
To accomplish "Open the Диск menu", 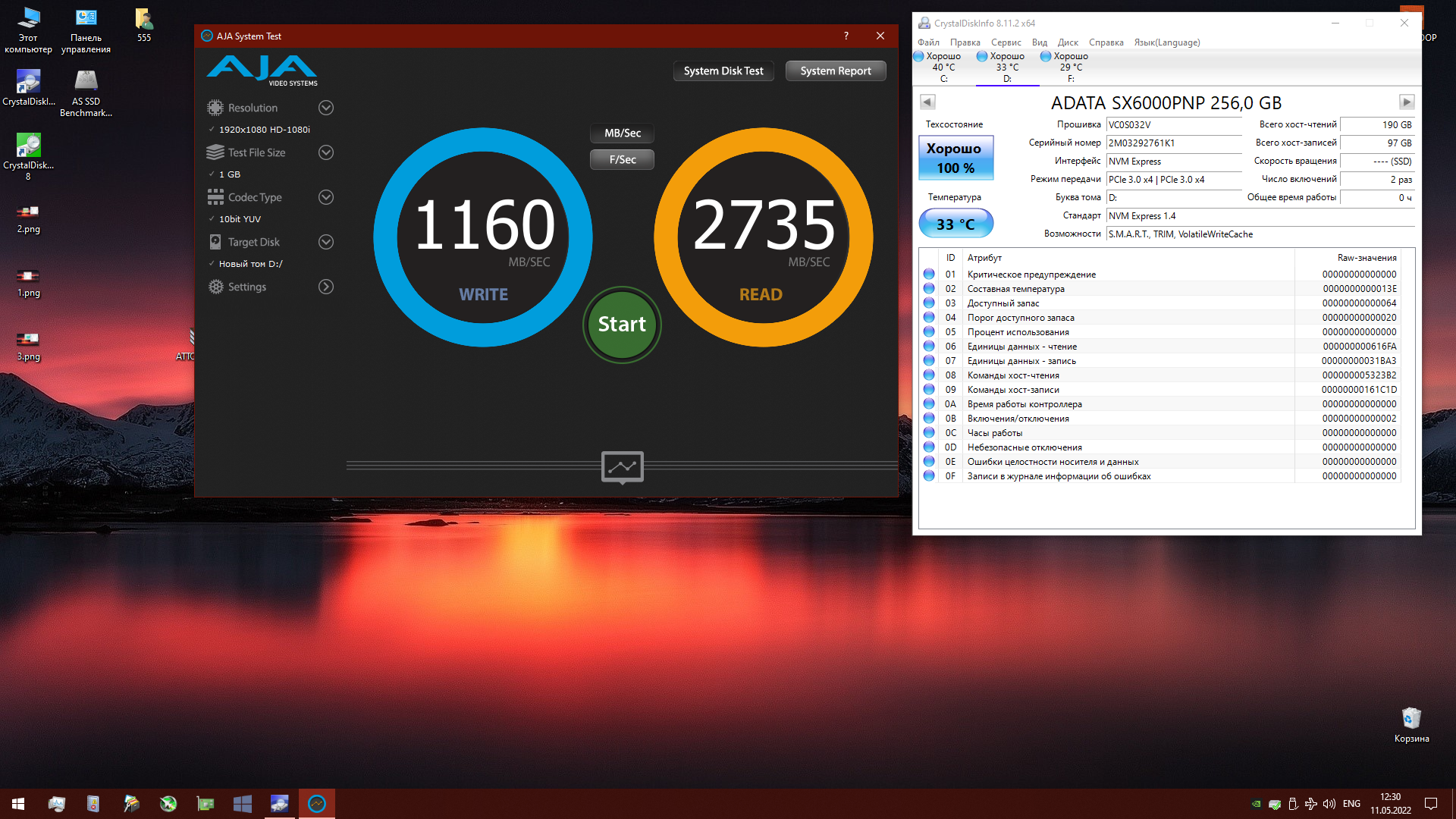I will click(x=1068, y=42).
